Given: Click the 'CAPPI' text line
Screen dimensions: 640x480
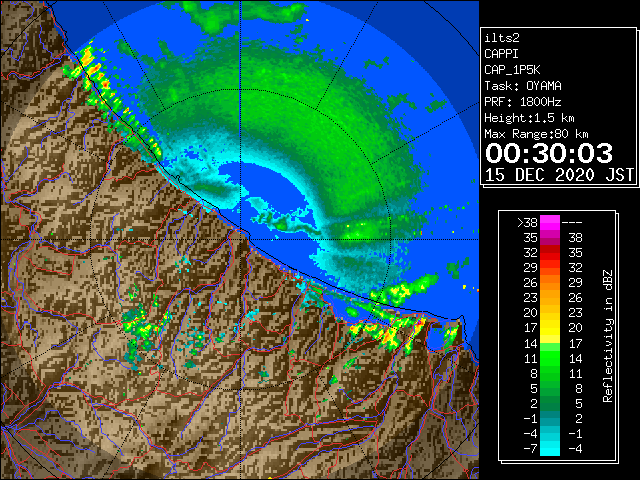Looking at the screenshot, I should click(x=501, y=54).
